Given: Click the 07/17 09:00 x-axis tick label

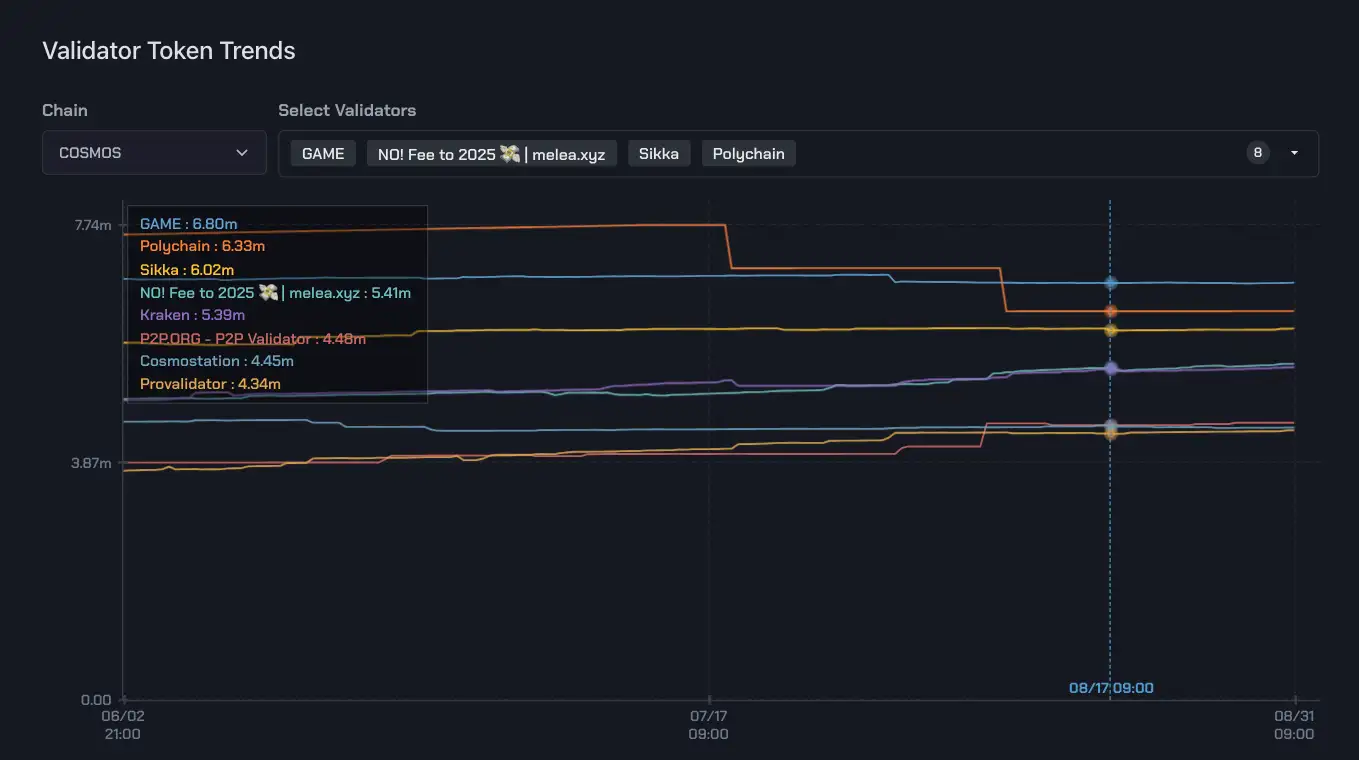Looking at the screenshot, I should coord(708,725).
